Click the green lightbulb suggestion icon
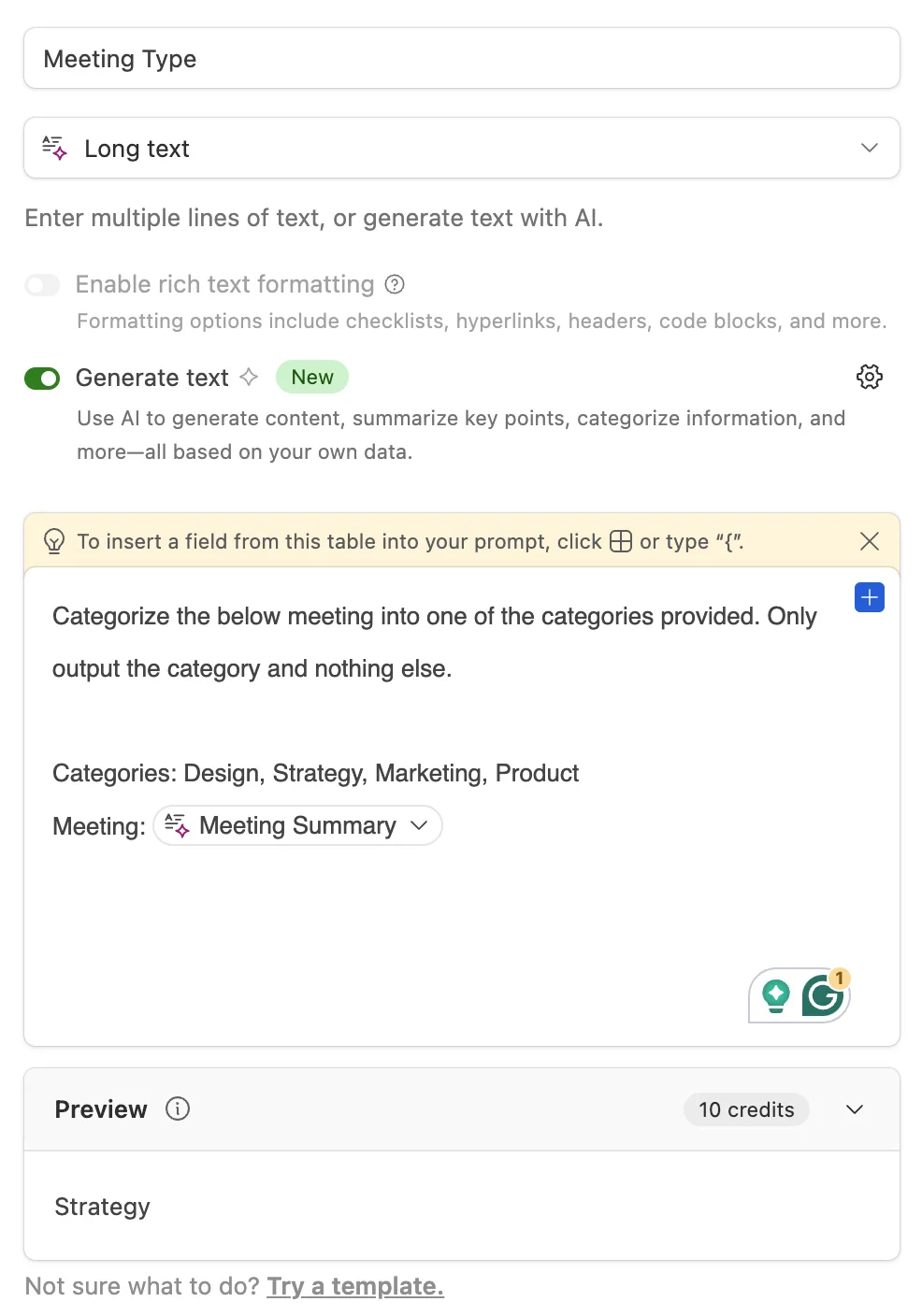Viewport: 922px width, 1316px height. click(776, 995)
